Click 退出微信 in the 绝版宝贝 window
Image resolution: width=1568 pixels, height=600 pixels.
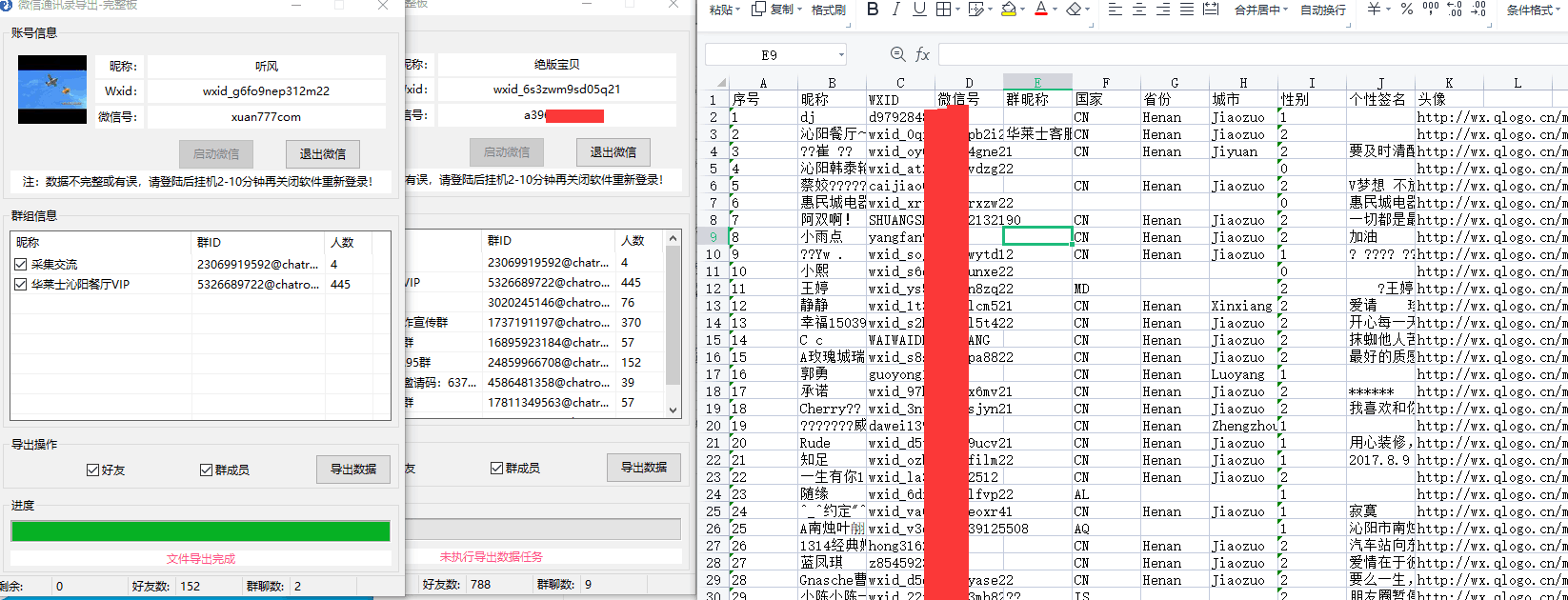coord(613,151)
